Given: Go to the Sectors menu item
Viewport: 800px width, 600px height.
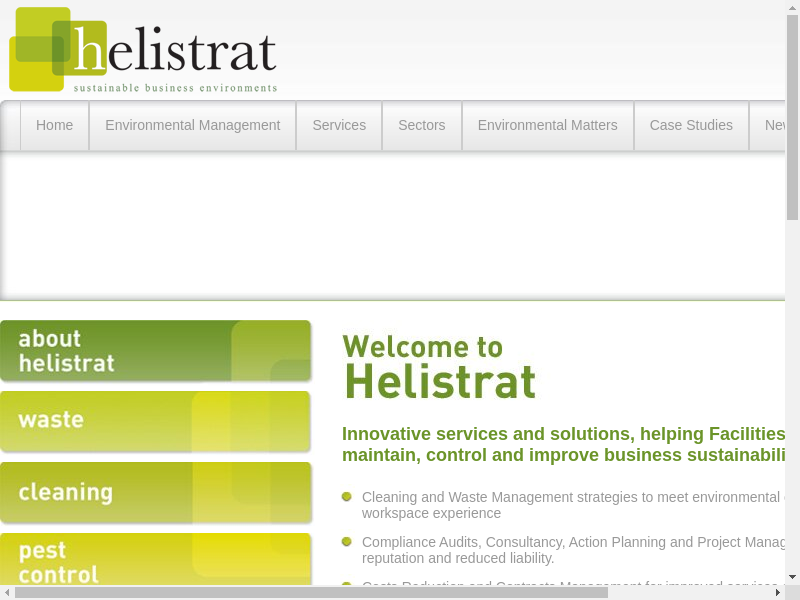Looking at the screenshot, I should pos(421,125).
